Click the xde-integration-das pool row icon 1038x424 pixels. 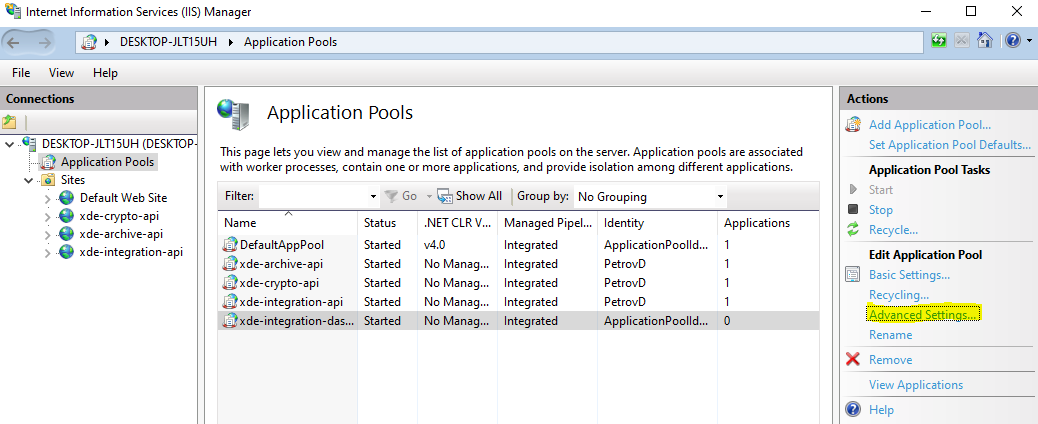(x=230, y=321)
